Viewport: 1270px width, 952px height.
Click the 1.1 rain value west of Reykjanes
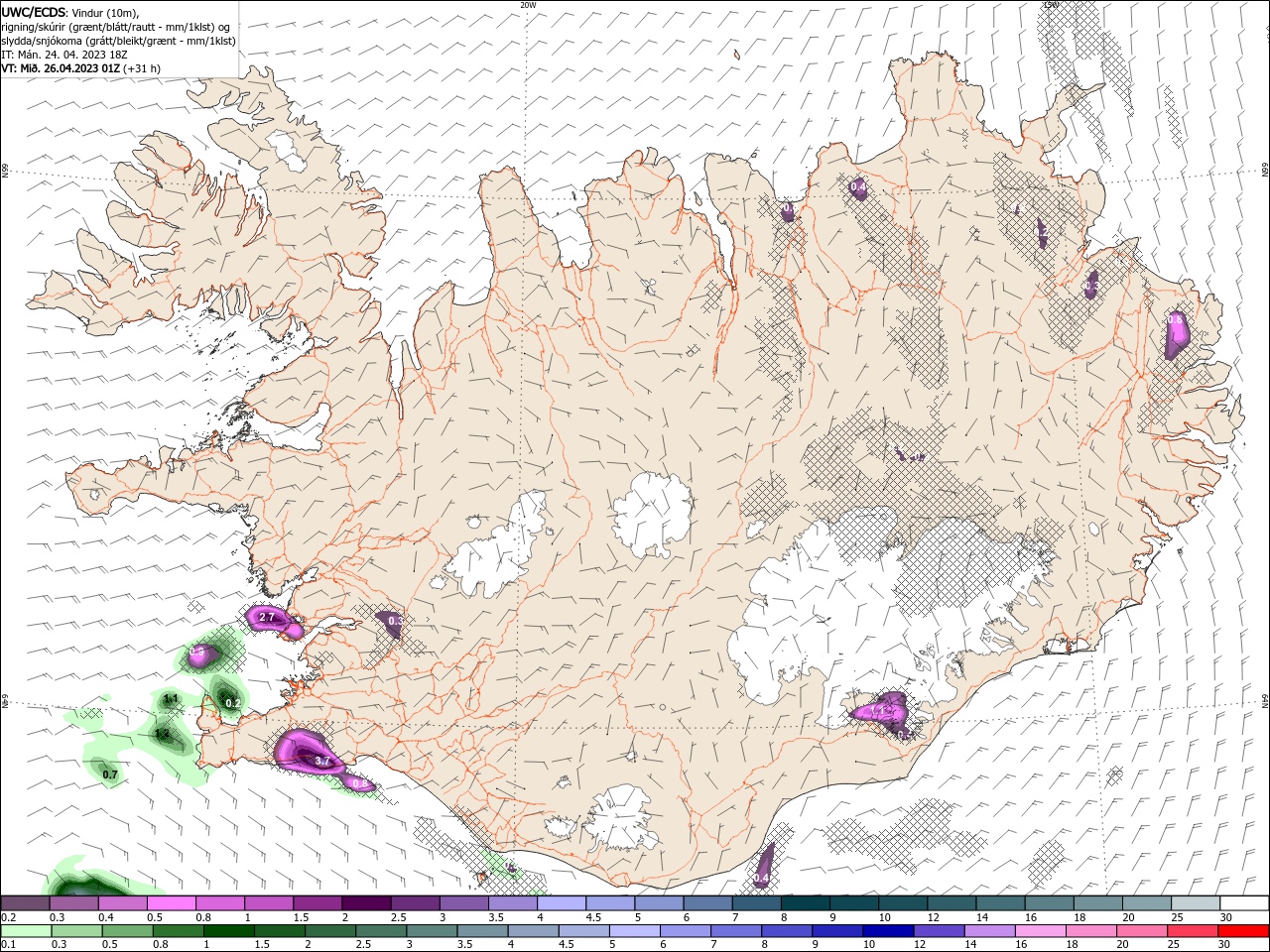pyautogui.click(x=170, y=699)
